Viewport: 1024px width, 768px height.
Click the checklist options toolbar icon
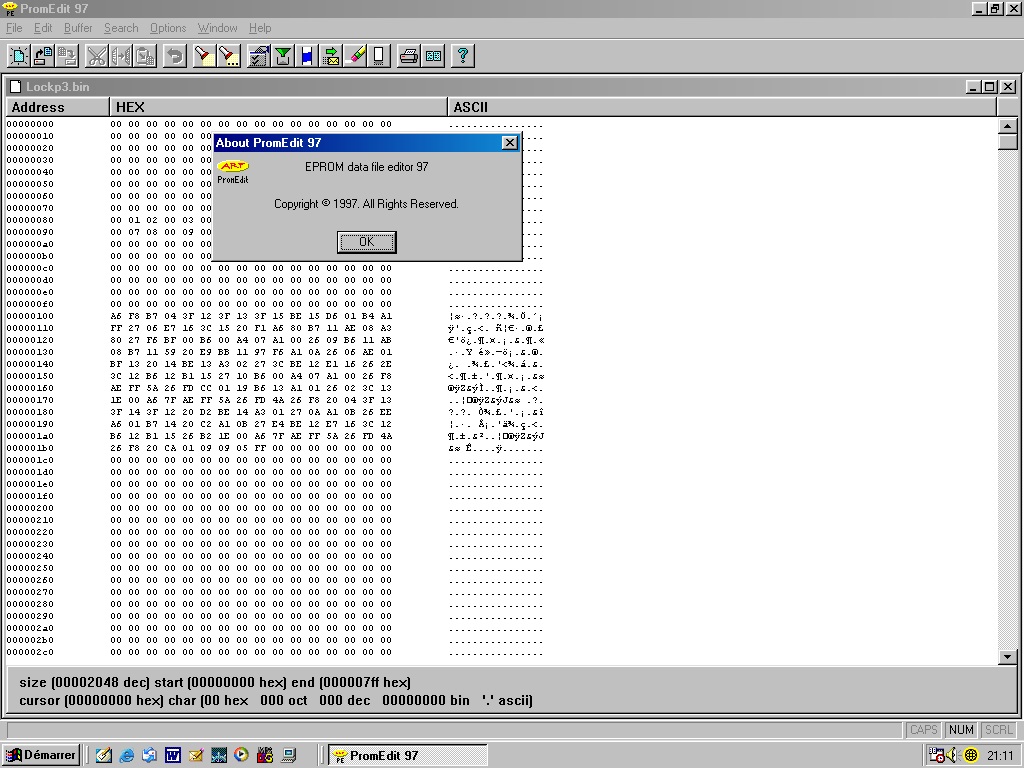pyautogui.click(x=259, y=56)
